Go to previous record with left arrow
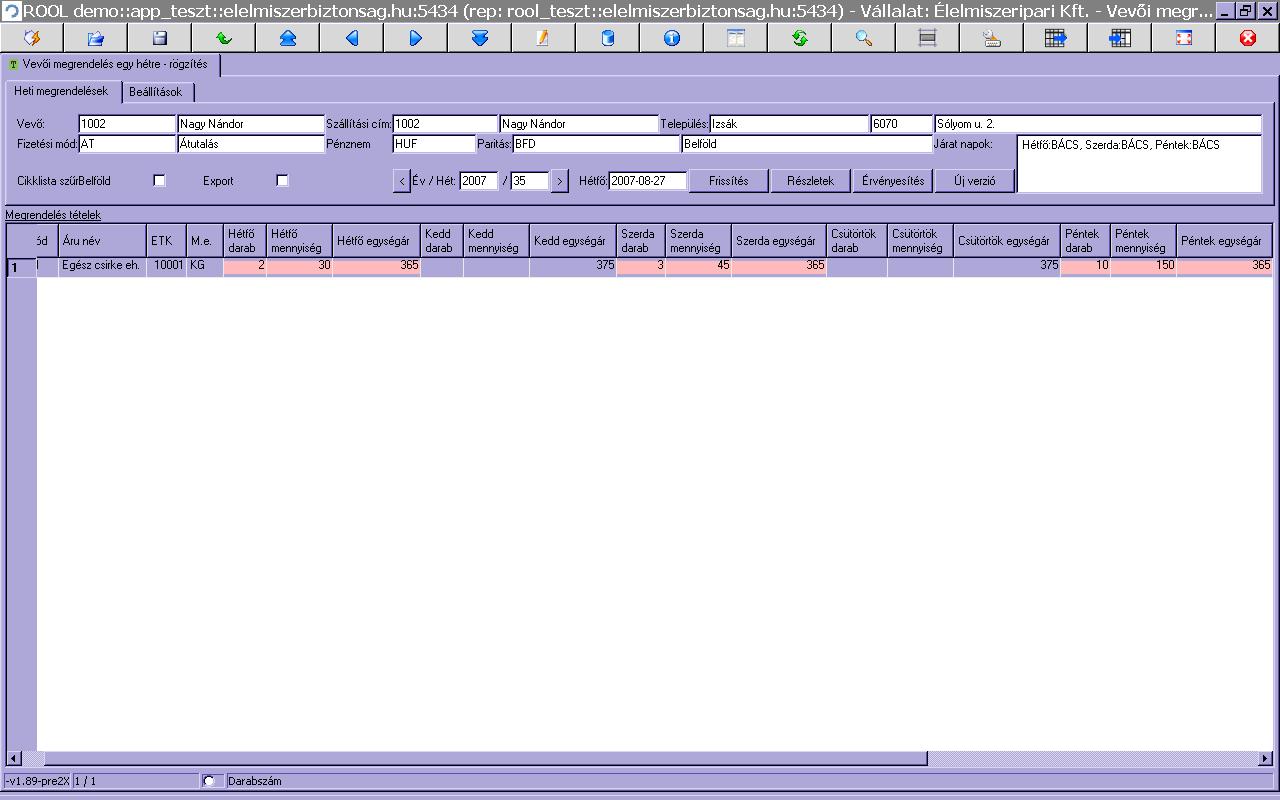The height and width of the screenshot is (800, 1280). point(352,38)
